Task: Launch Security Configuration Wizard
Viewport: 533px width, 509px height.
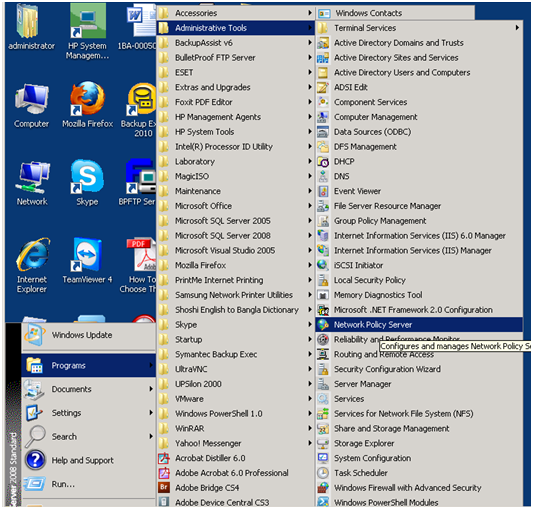Action: pos(419,369)
